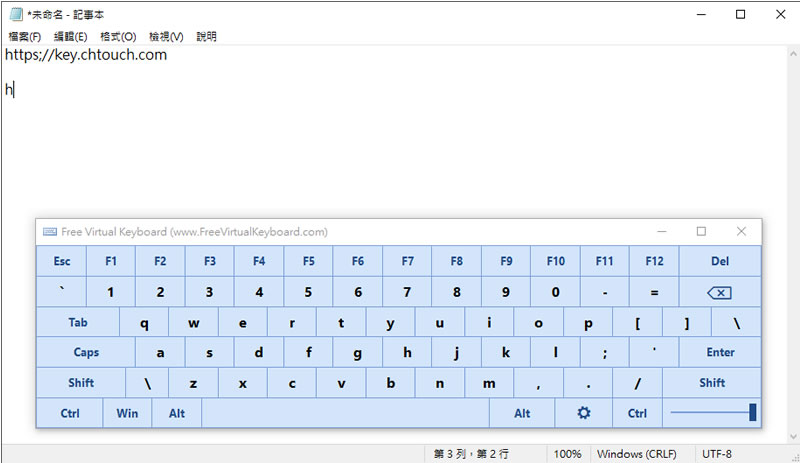Click the backtick key
This screenshot has height=463, width=800.
tap(62, 292)
